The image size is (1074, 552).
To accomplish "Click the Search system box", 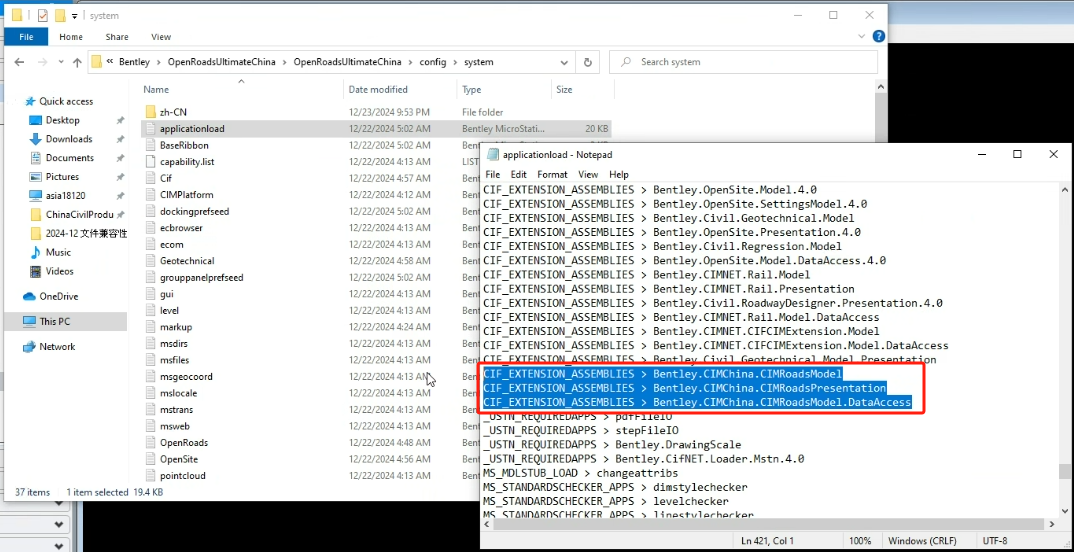I will (743, 62).
